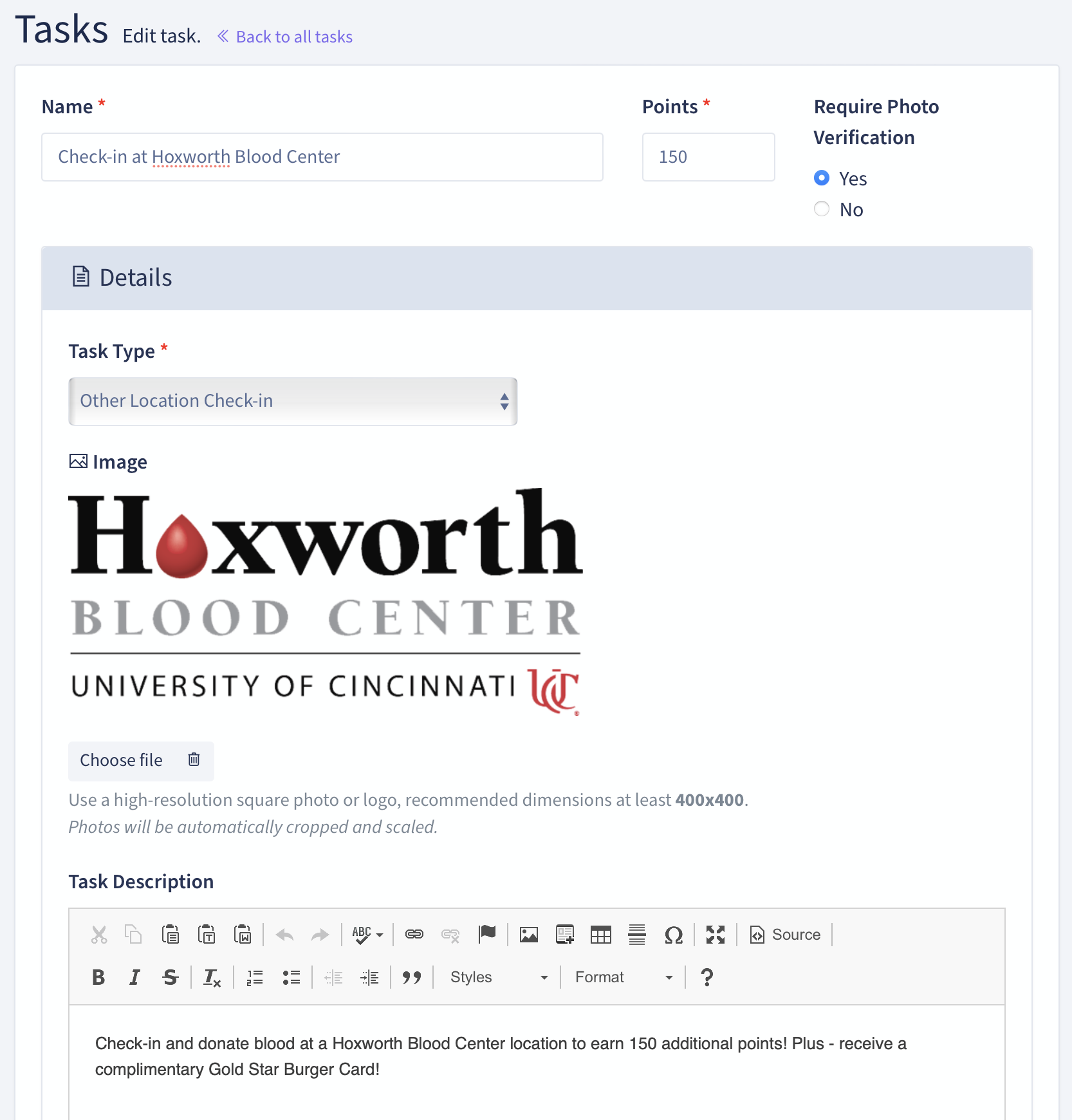Image resolution: width=1072 pixels, height=1120 pixels.
Task: Click the Paste icon in editor toolbar
Action: point(170,935)
